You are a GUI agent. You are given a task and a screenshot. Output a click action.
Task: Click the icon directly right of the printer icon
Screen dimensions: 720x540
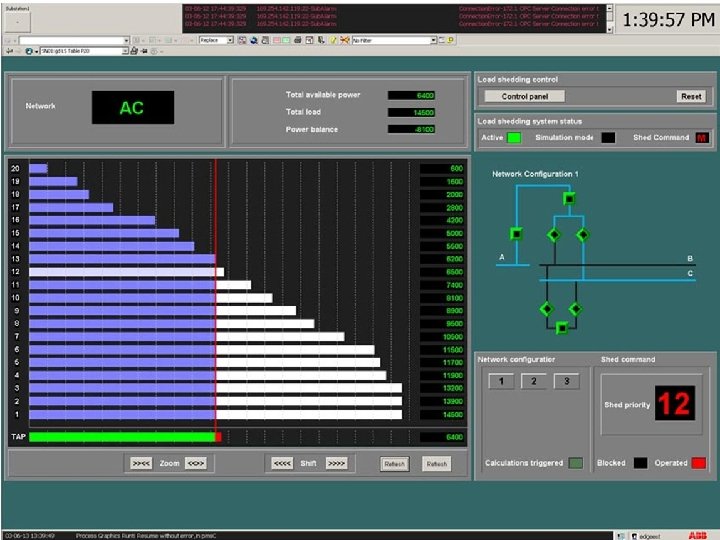tap(309, 40)
